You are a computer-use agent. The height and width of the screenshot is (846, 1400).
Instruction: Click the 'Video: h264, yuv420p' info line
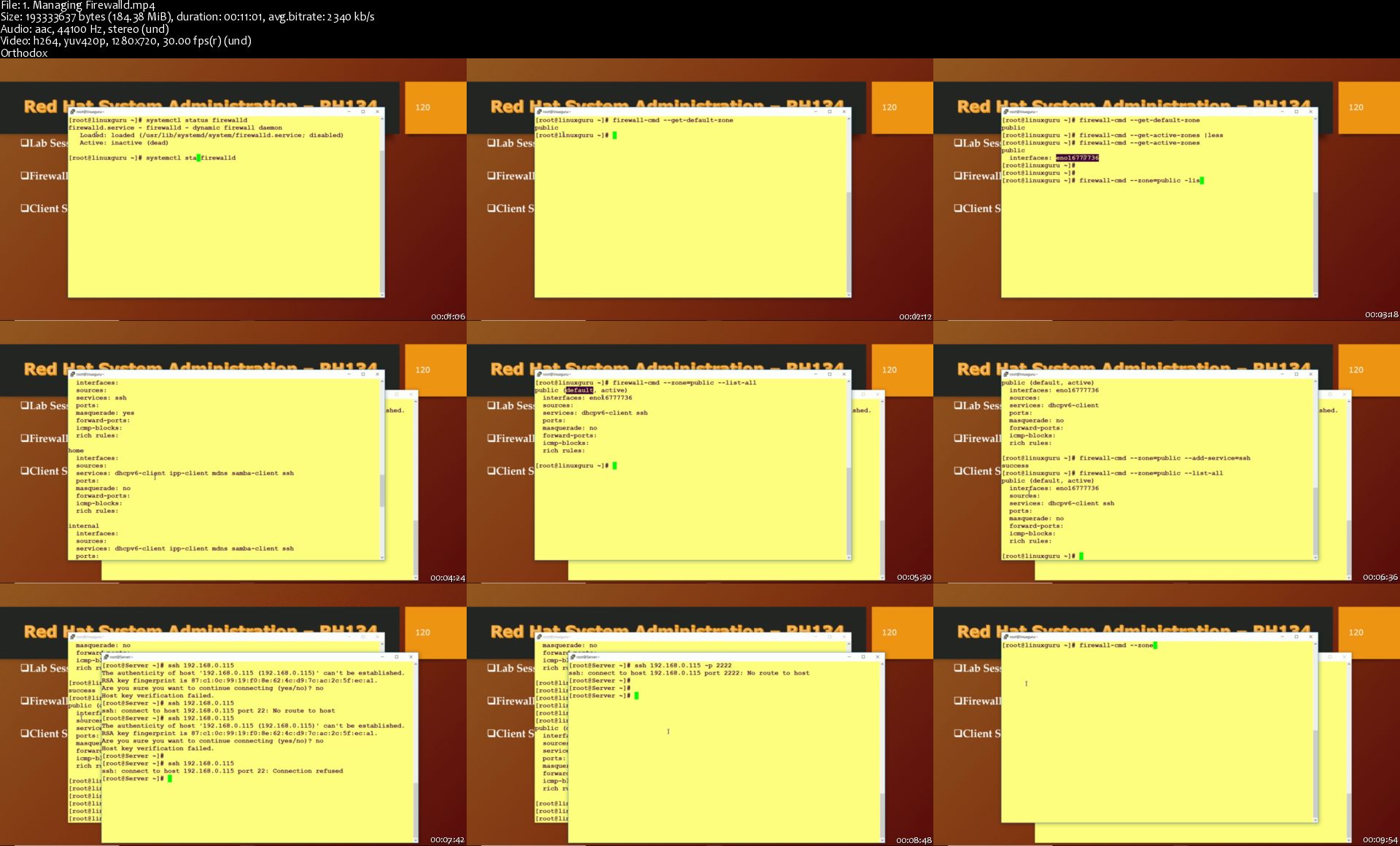[126, 41]
